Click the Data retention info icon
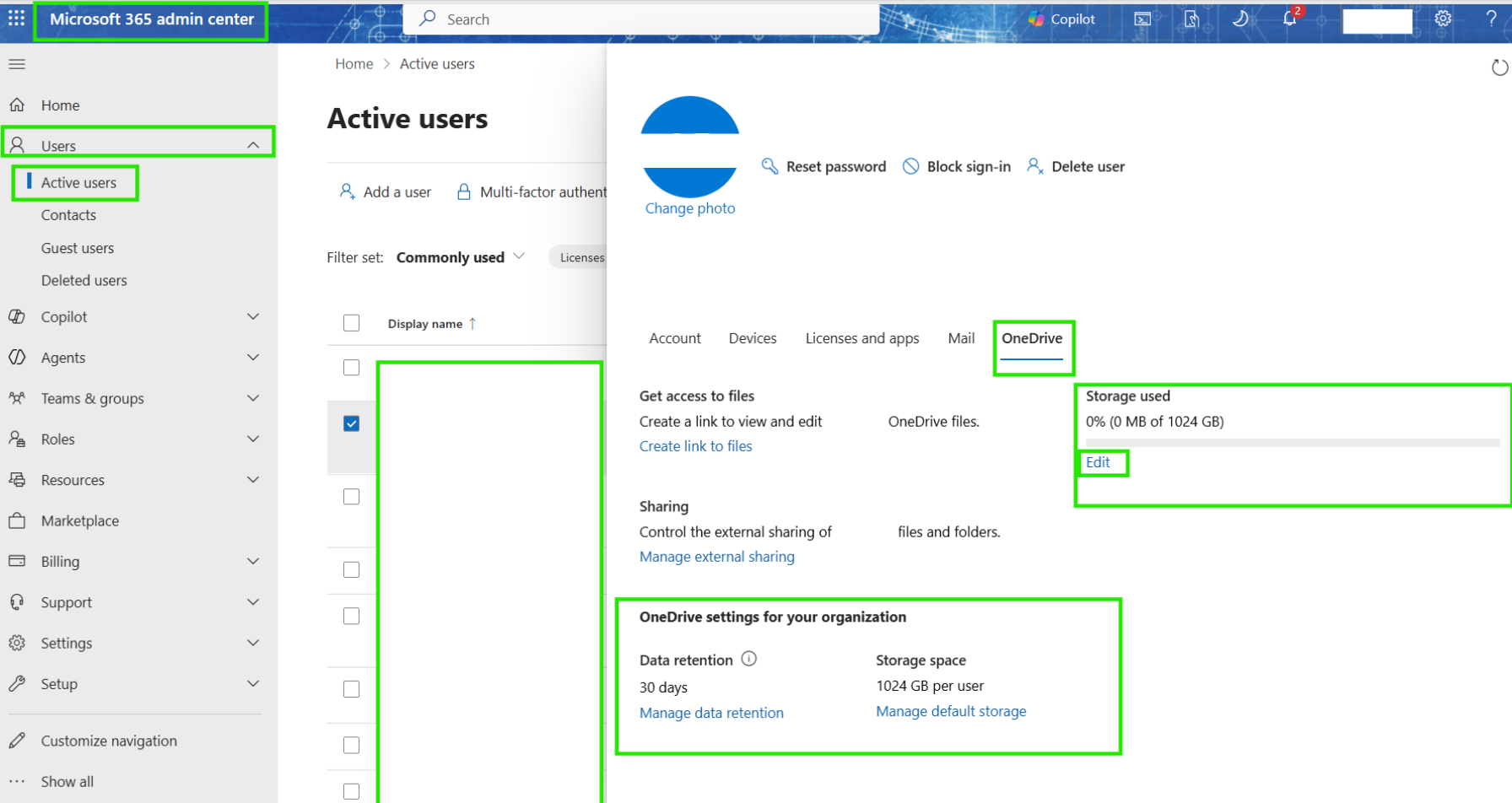Viewport: 1512px width, 803px height. tap(749, 659)
